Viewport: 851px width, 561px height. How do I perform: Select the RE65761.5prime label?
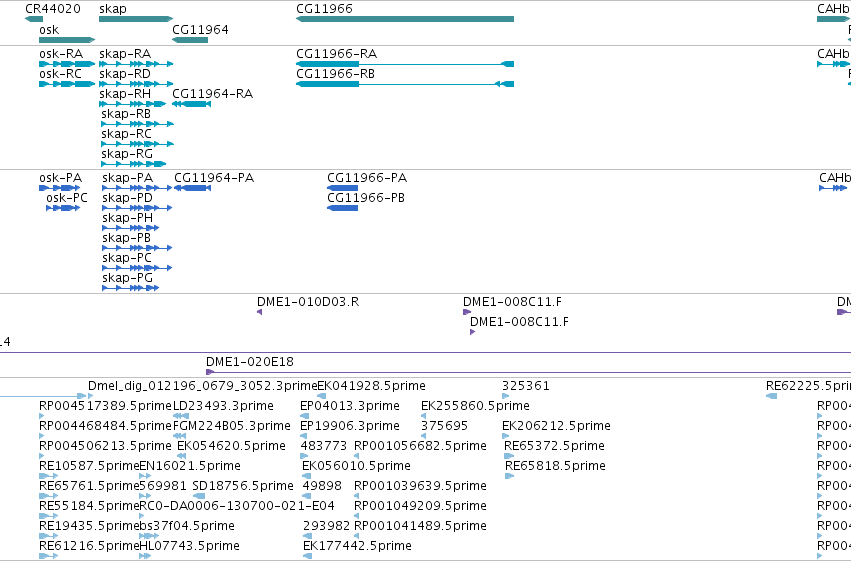click(x=89, y=486)
